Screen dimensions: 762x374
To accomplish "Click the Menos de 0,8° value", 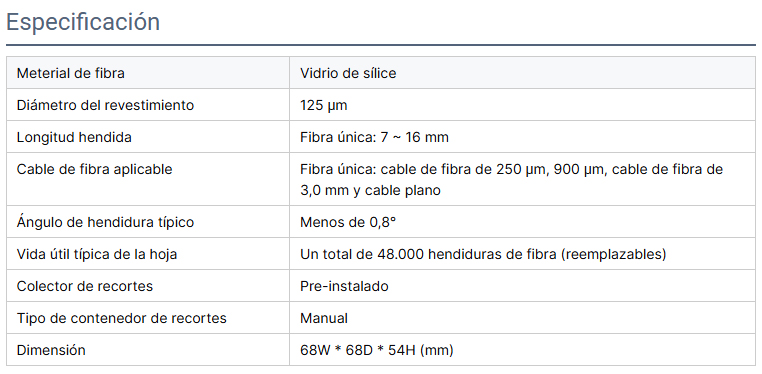I will coord(348,222).
